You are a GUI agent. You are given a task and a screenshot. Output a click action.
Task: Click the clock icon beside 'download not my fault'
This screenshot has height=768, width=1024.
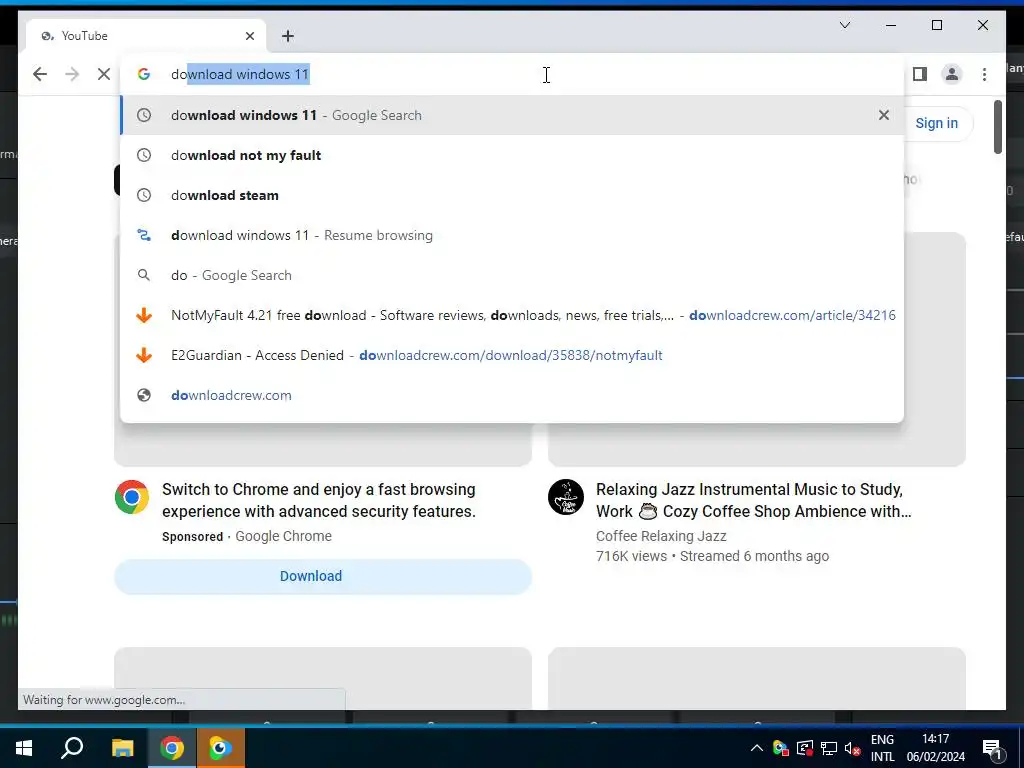click(144, 155)
